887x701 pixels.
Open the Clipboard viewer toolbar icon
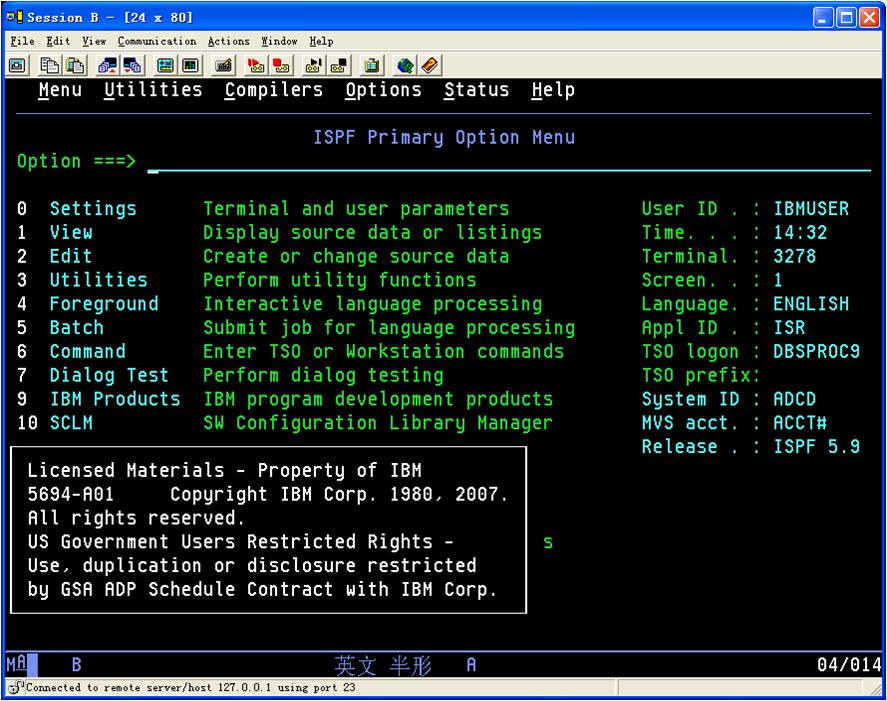[x=372, y=66]
